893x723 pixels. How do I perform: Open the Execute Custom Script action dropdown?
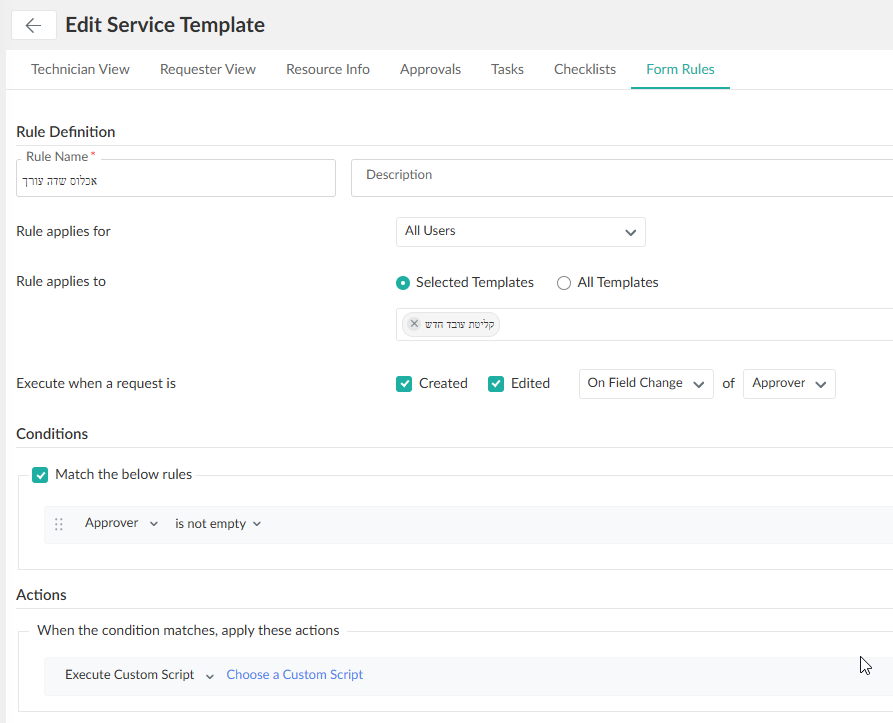coord(139,675)
